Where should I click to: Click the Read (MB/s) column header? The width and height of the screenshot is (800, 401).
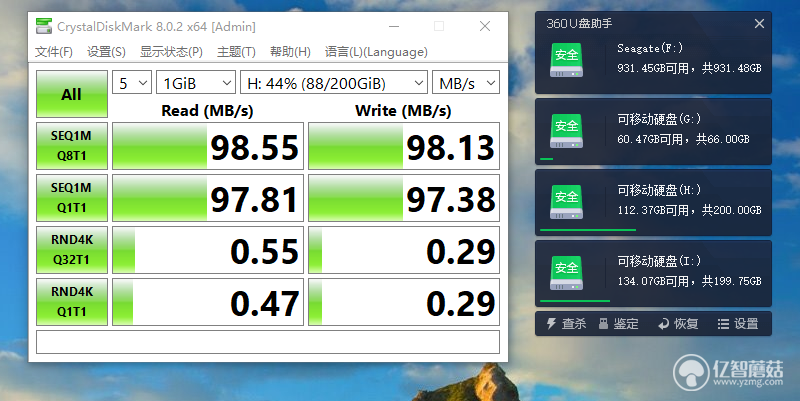tap(207, 111)
